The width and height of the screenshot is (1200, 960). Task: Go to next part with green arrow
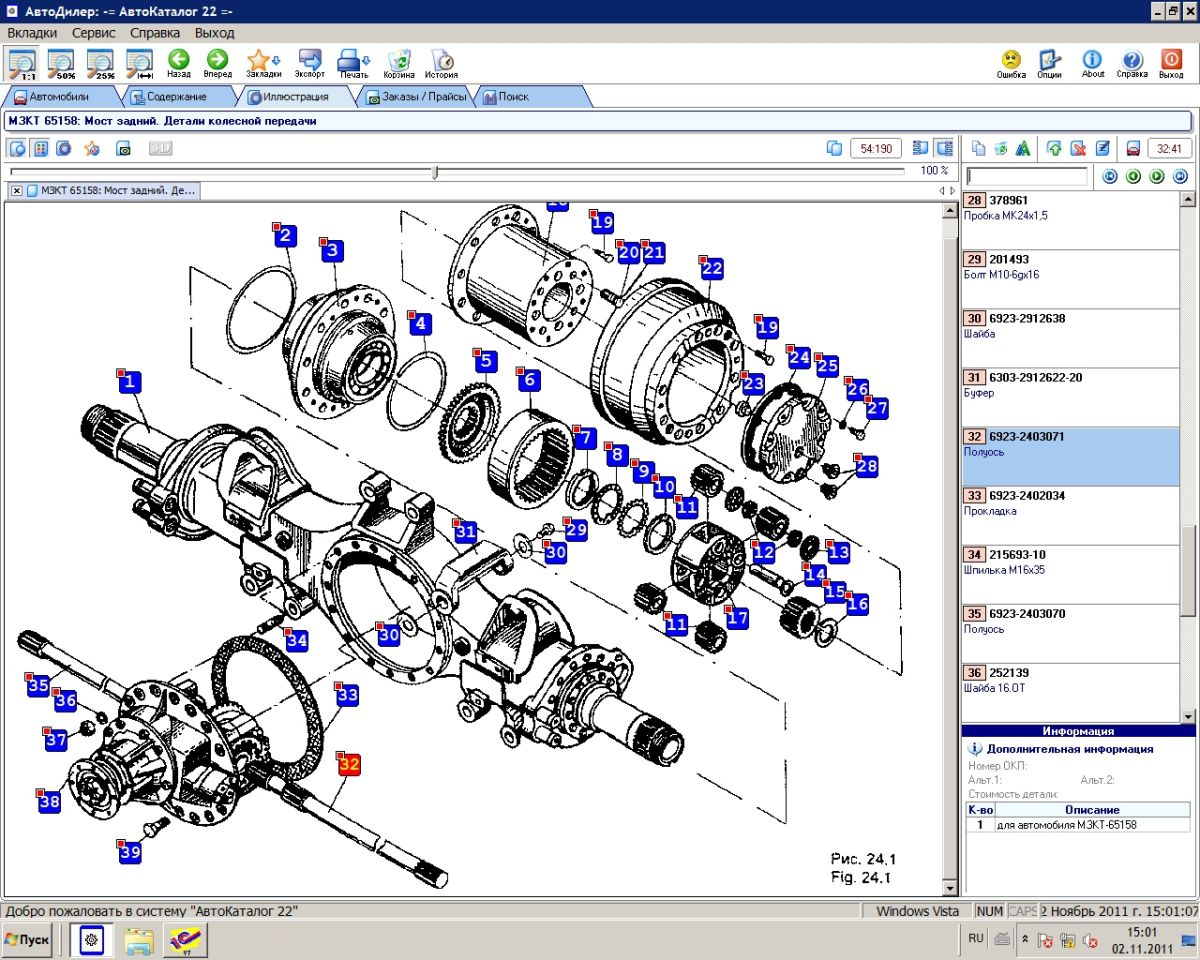[1157, 177]
